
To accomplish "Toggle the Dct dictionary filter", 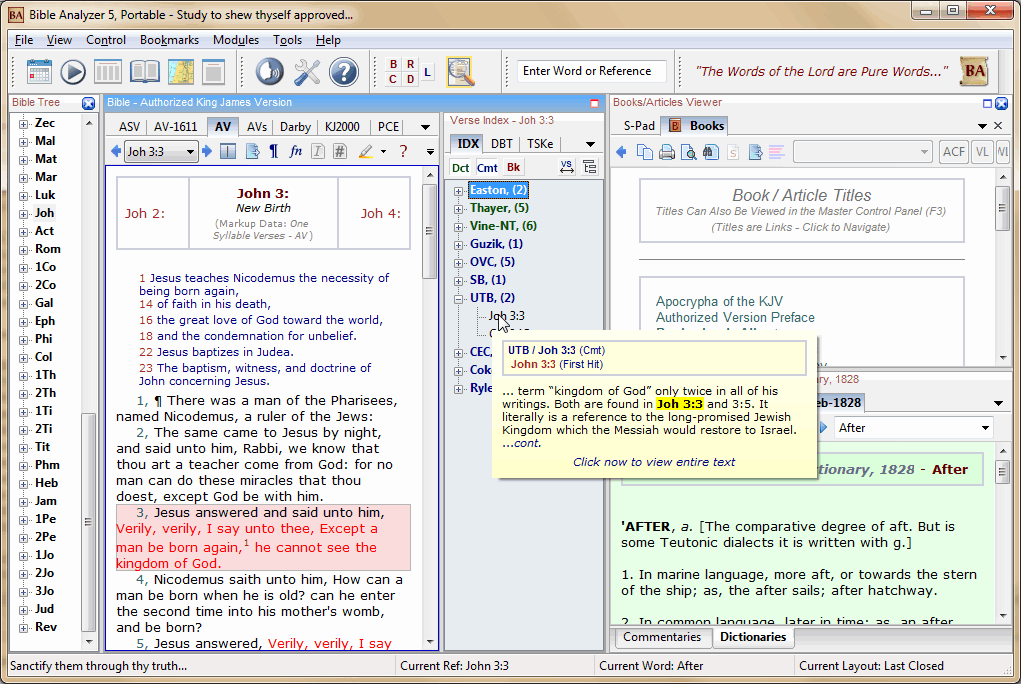I will [460, 167].
